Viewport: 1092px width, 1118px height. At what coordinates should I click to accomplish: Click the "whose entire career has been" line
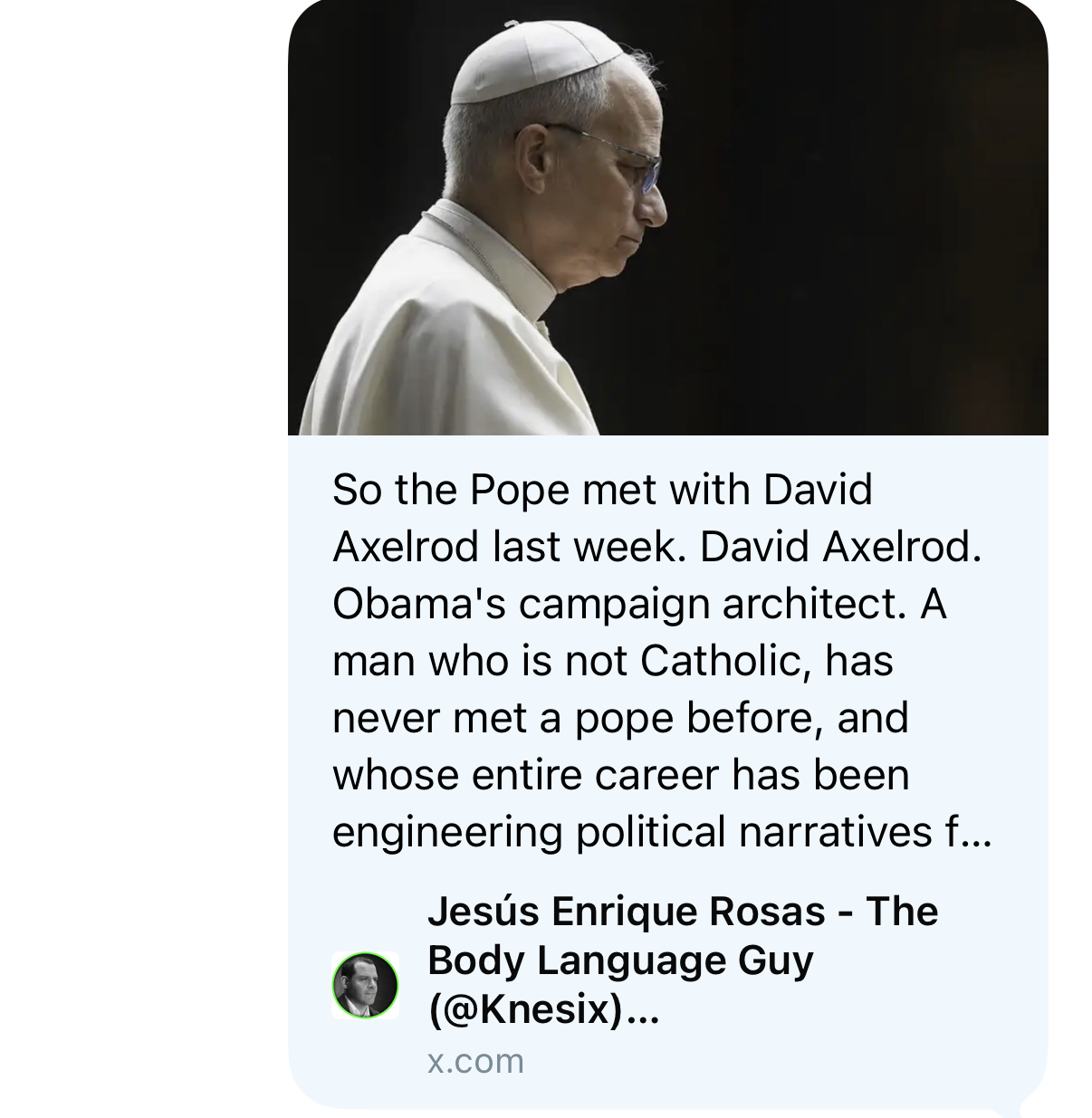(620, 775)
